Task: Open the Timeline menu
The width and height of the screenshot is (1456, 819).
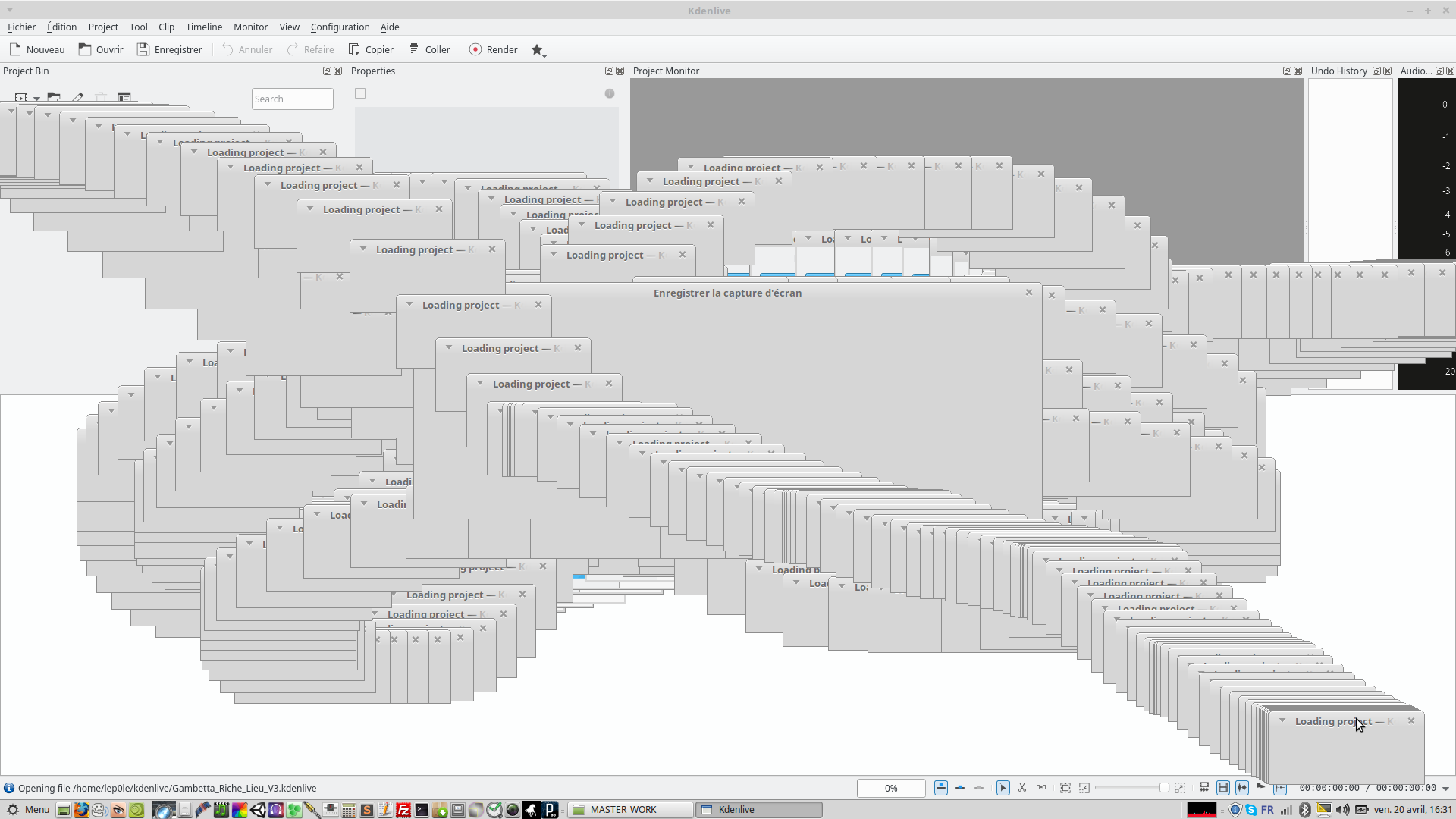Action: pos(203,27)
